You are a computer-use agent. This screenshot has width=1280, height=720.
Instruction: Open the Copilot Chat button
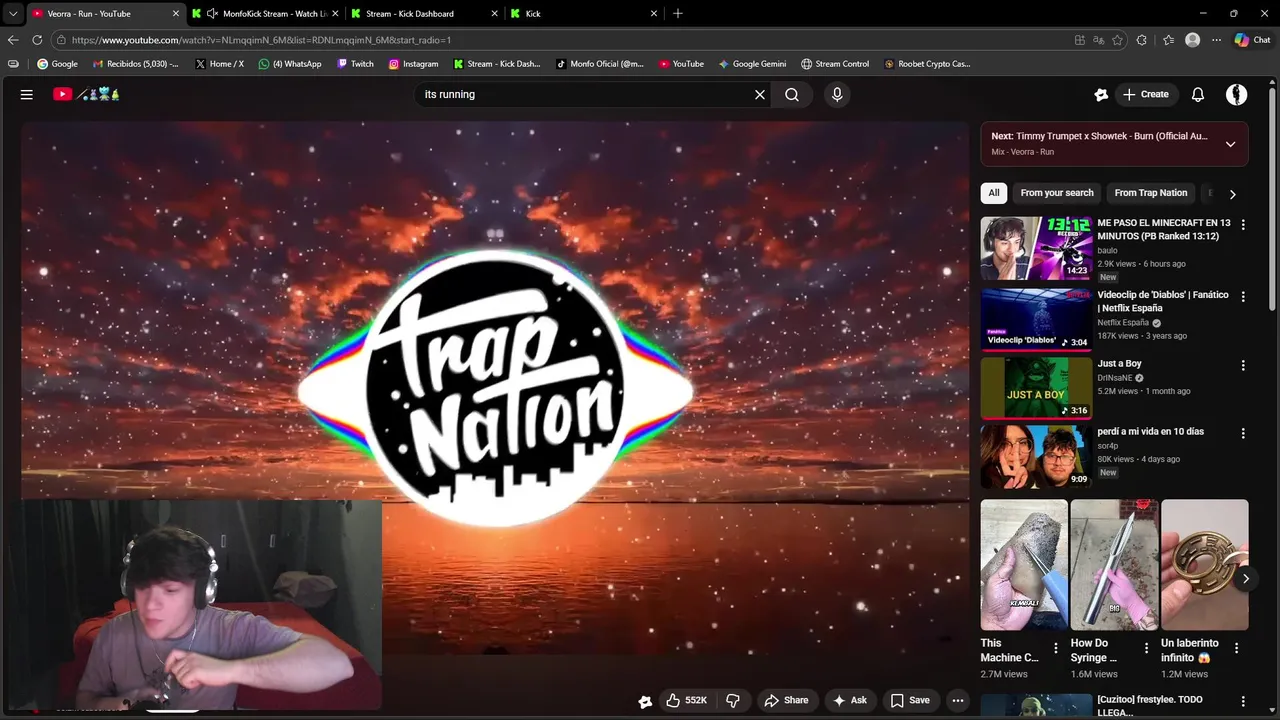click(x=1252, y=40)
